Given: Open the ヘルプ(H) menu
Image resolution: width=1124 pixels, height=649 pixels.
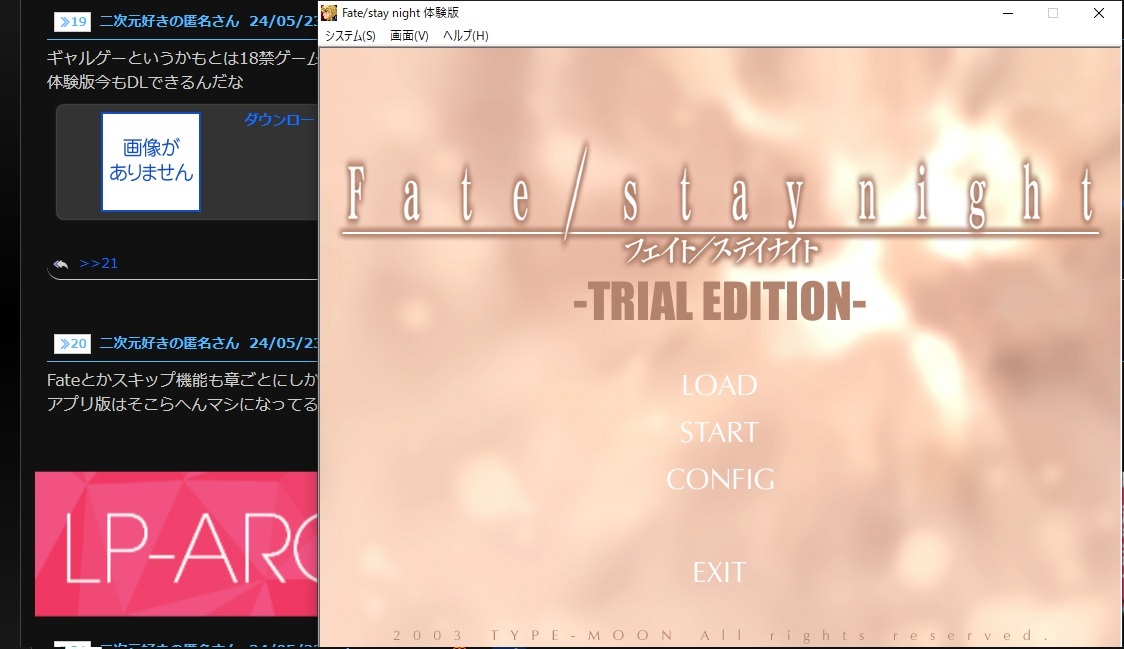Looking at the screenshot, I should pos(466,36).
